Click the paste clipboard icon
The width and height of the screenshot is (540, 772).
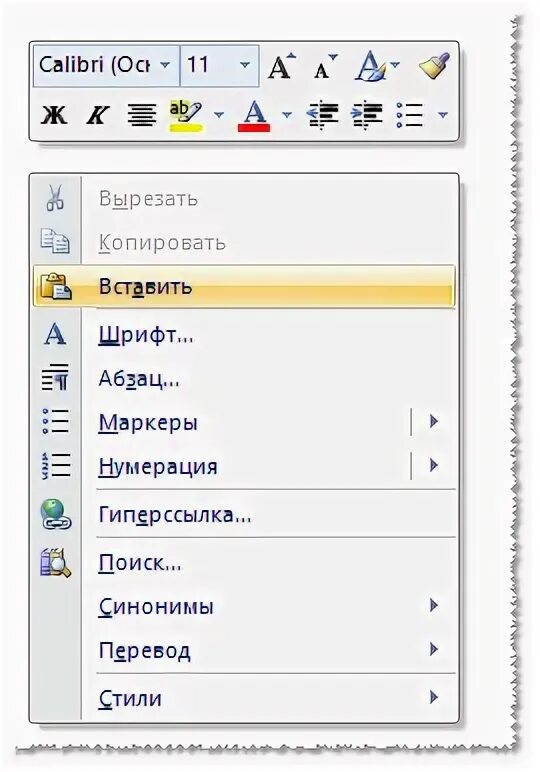coord(55,286)
